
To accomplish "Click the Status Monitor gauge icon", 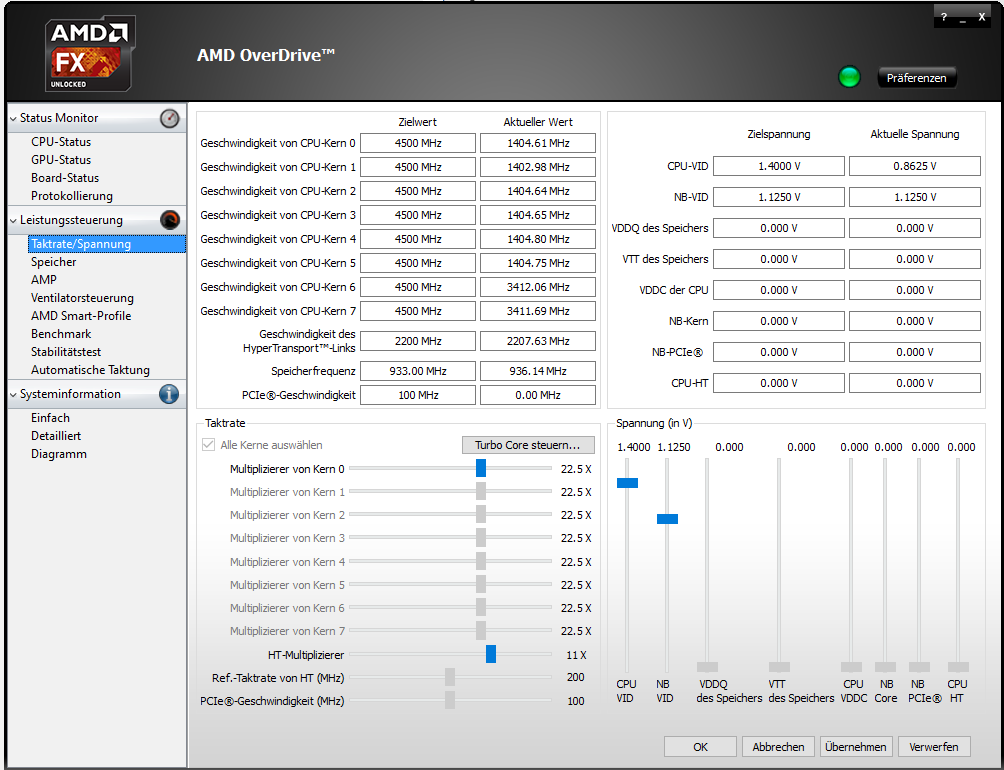I will (170, 118).
